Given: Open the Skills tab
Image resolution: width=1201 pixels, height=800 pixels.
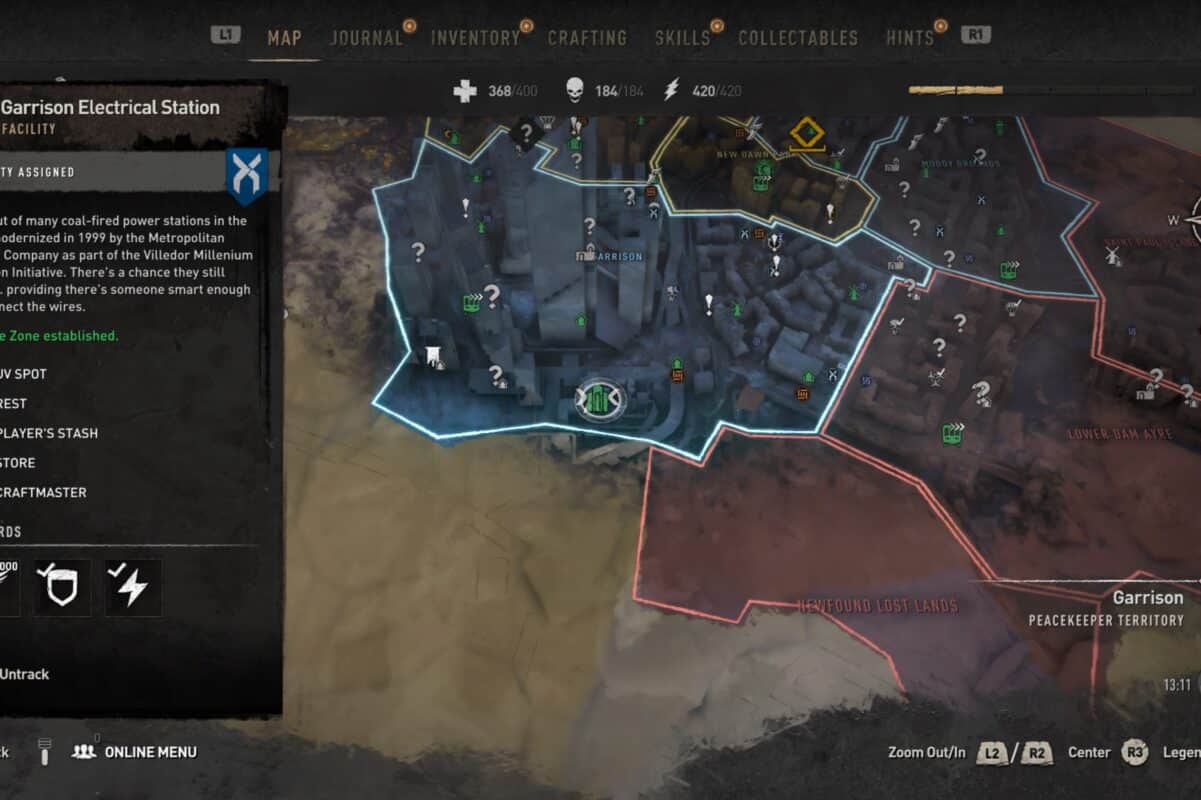Looking at the screenshot, I should pyautogui.click(x=682, y=38).
